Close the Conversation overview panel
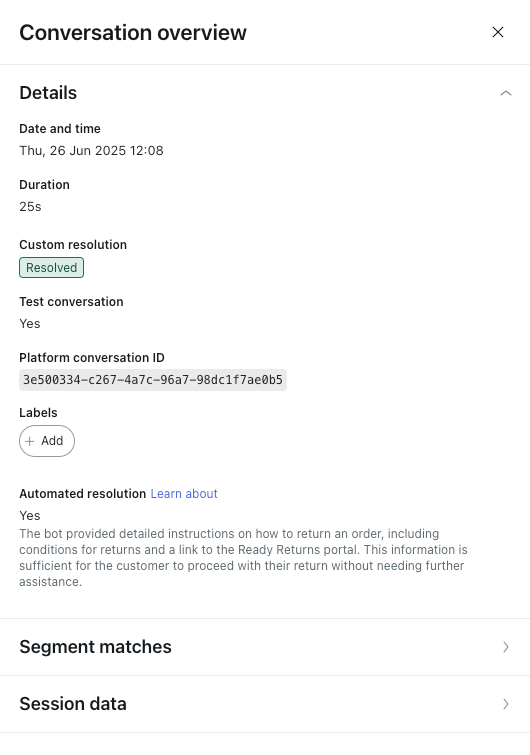 498,32
